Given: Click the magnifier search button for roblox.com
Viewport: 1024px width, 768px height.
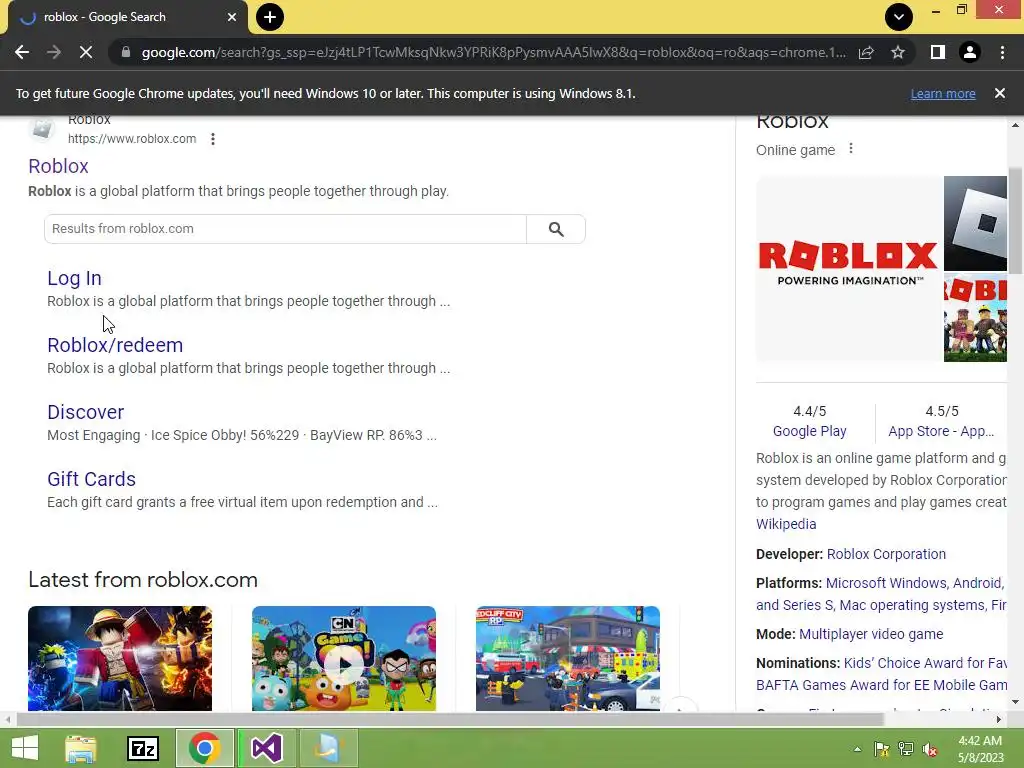Looking at the screenshot, I should [556, 229].
